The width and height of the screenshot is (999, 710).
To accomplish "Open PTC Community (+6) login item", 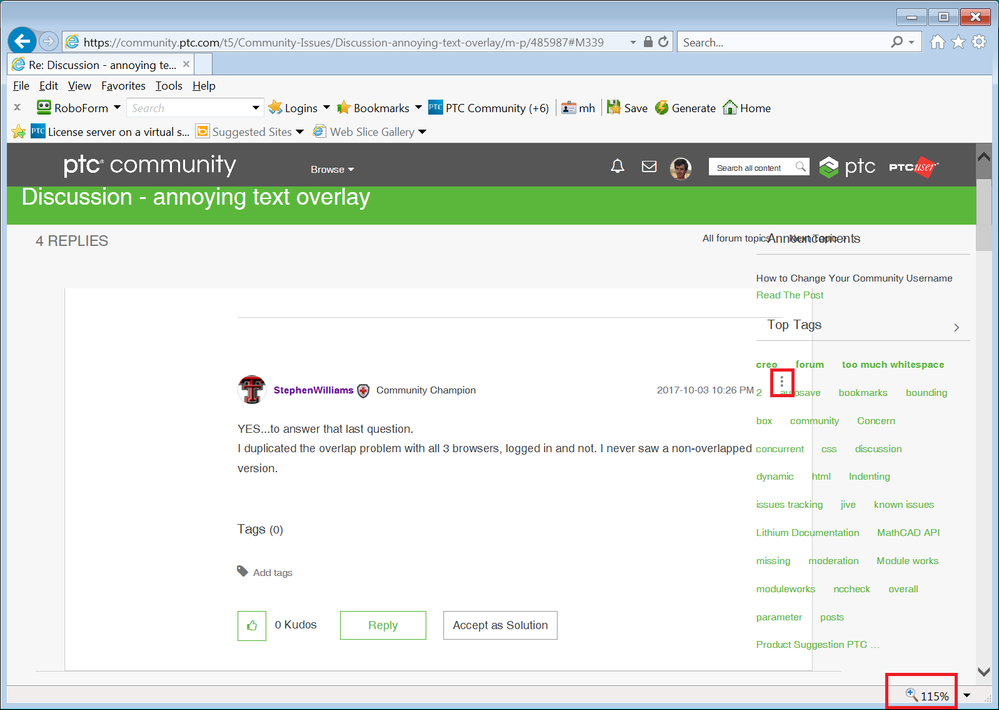I will coord(489,108).
